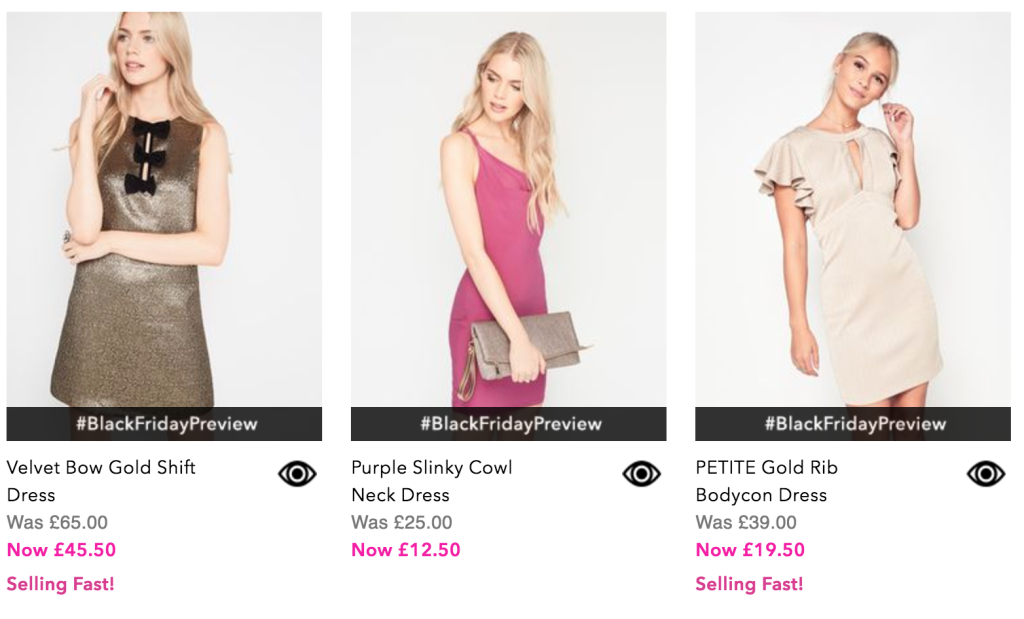Click the Was £65.00 original price
Screen dimensions: 1024x619
pyautogui.click(x=57, y=523)
